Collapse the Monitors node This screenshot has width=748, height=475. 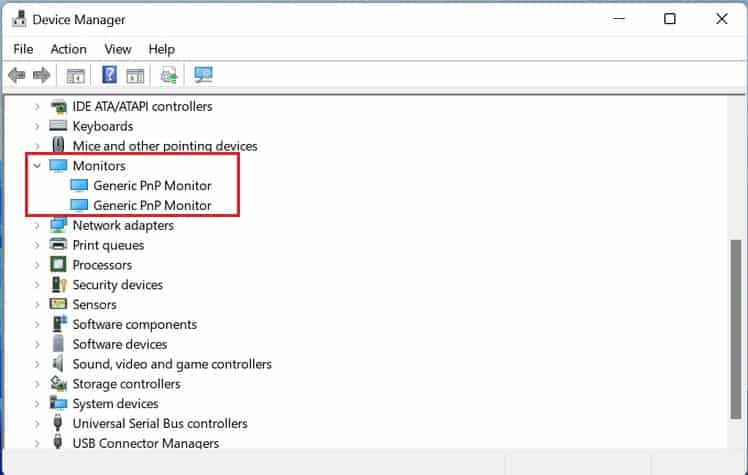tap(37, 165)
